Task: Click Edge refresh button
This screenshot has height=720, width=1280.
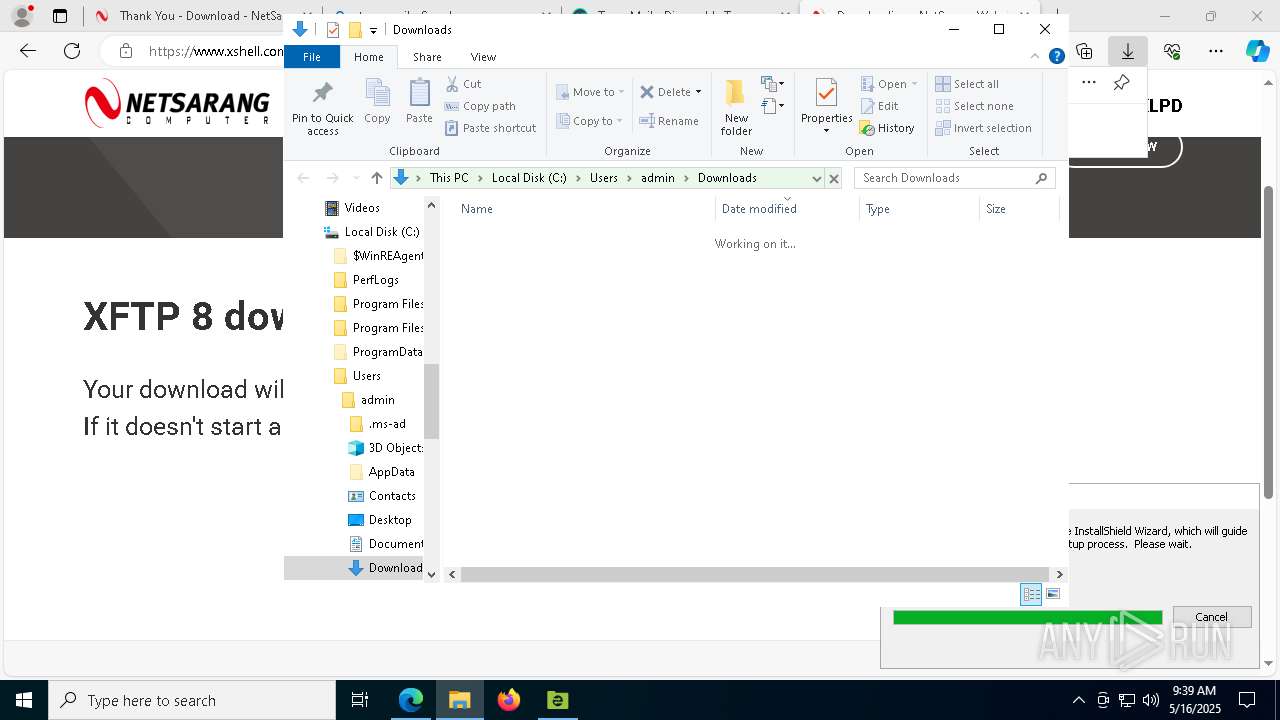Action: tap(72, 51)
